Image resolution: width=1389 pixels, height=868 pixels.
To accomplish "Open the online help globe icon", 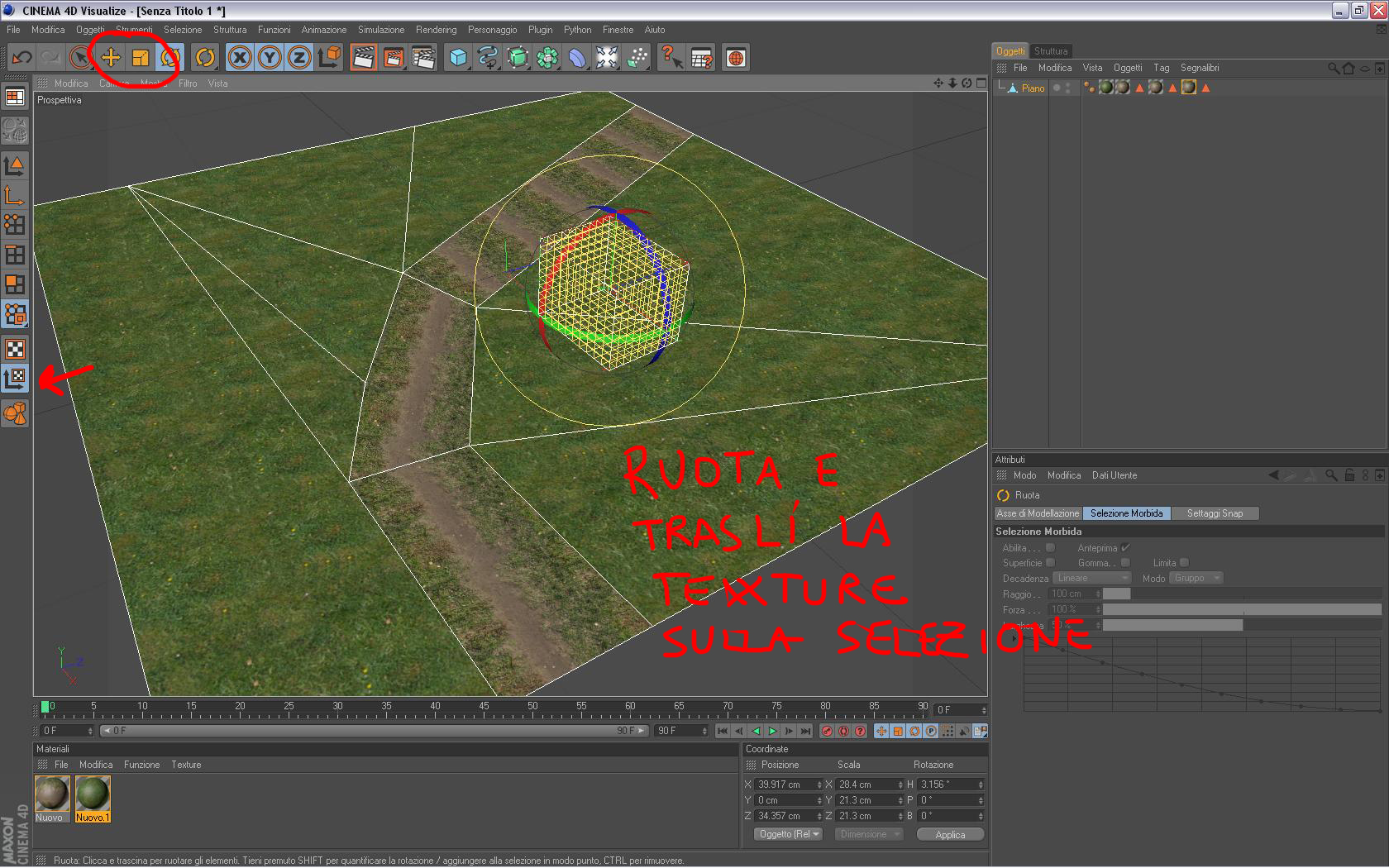I will [736, 58].
